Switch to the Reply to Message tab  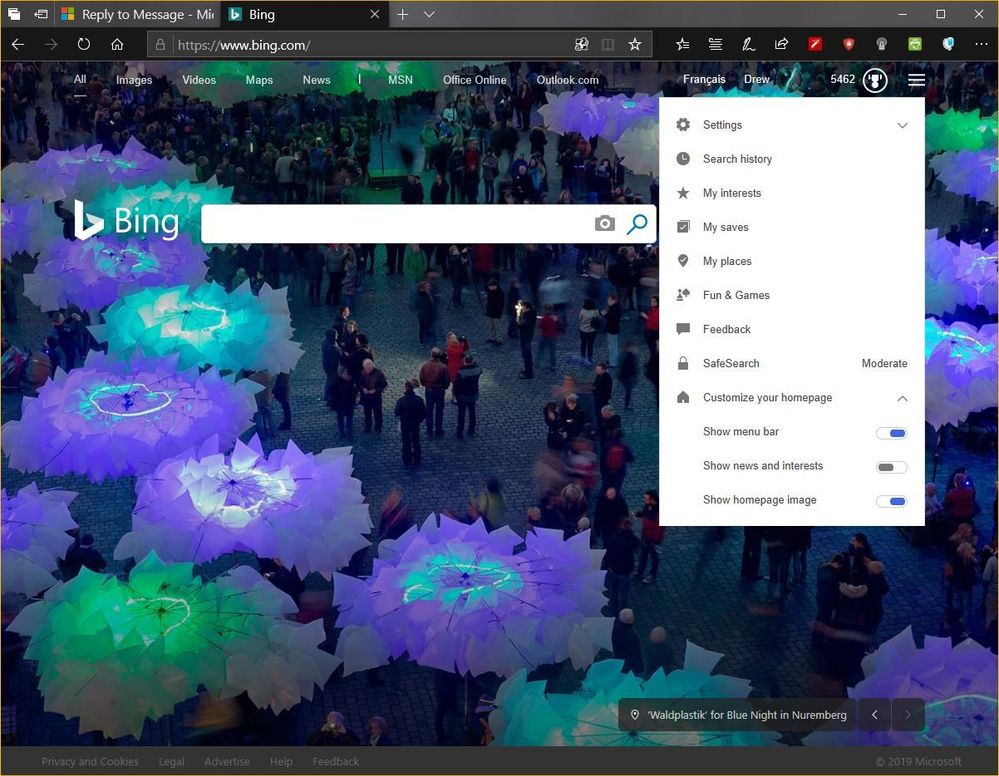pos(139,14)
